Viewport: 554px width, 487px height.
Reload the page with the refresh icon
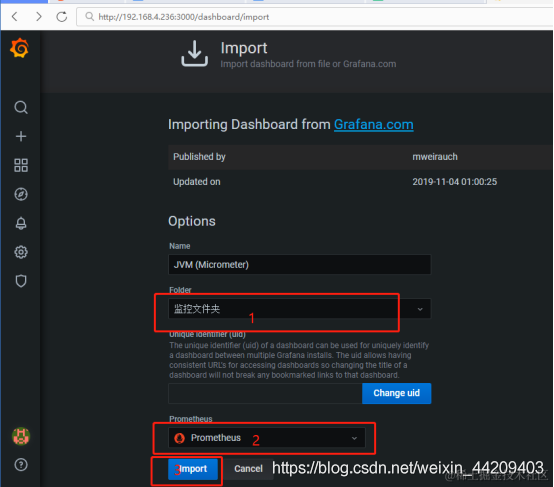click(x=62, y=17)
